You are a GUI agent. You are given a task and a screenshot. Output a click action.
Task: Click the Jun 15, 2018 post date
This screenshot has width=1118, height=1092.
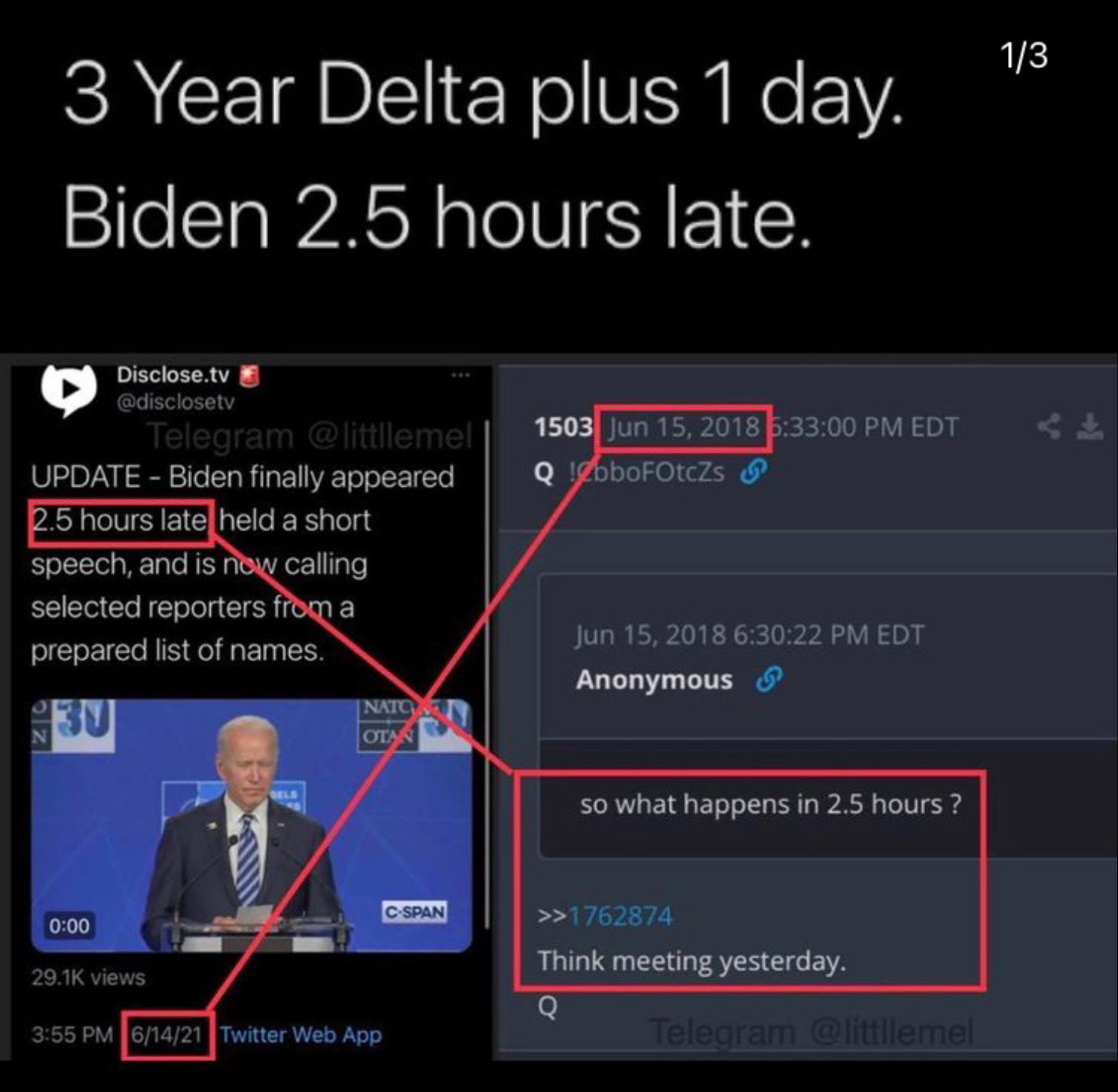(684, 427)
